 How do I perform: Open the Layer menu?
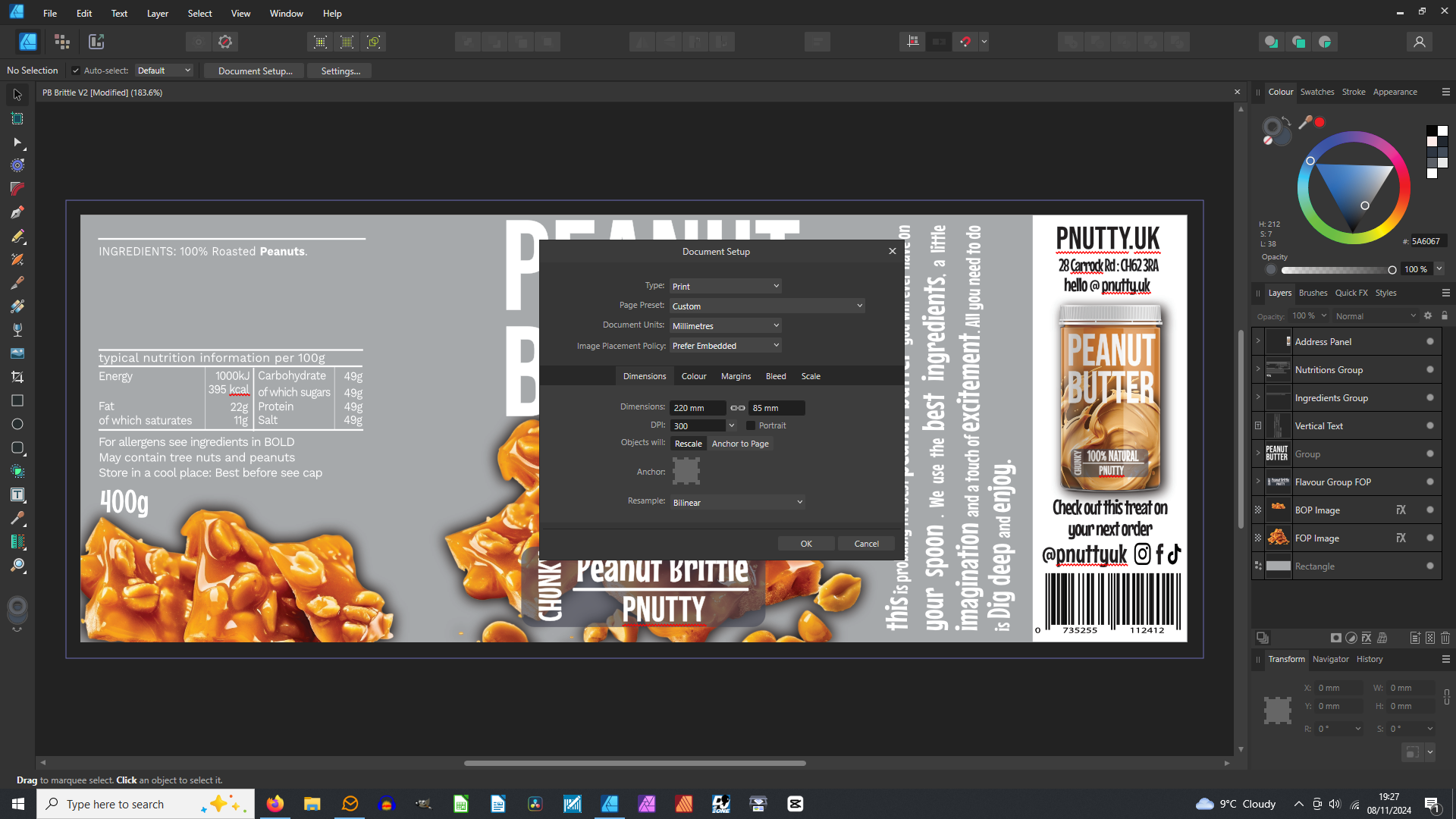click(158, 14)
